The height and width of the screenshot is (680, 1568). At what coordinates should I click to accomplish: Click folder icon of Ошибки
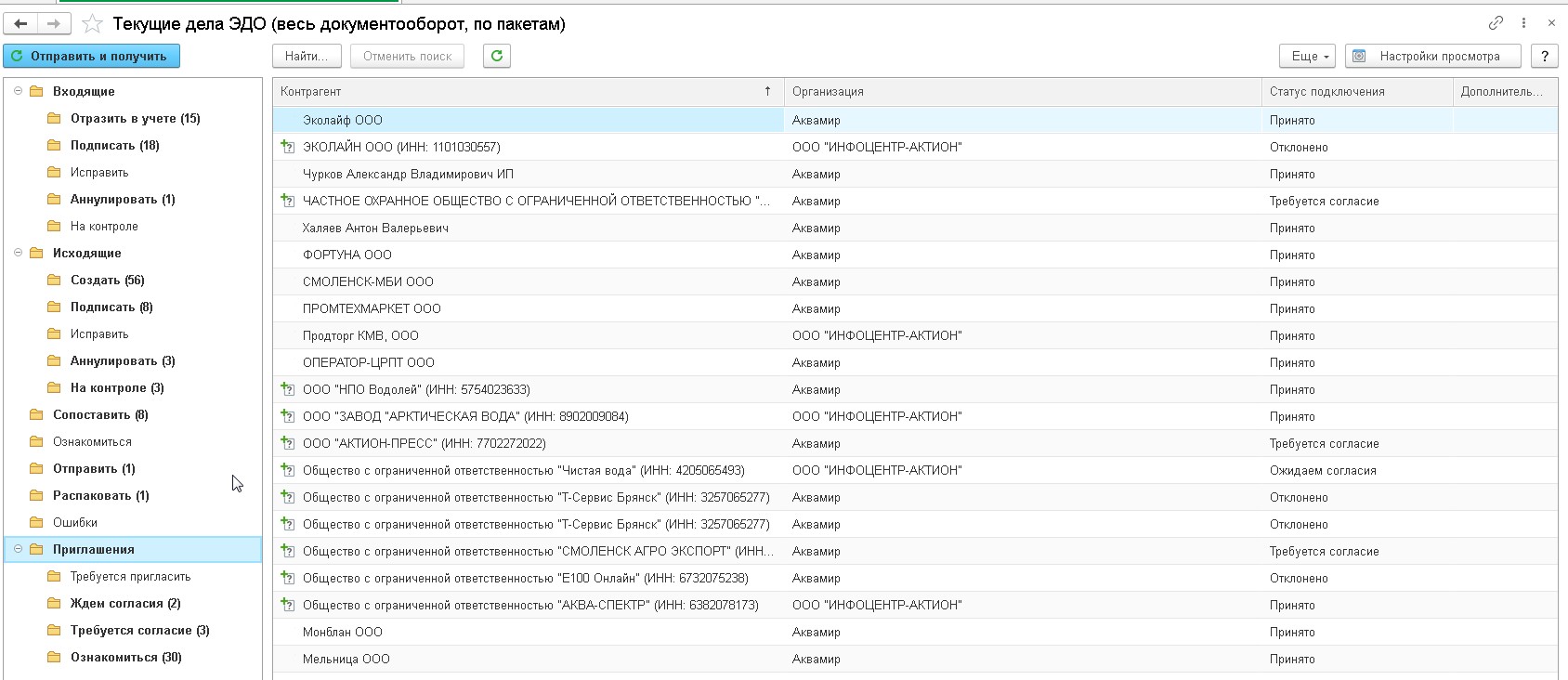tap(36, 522)
